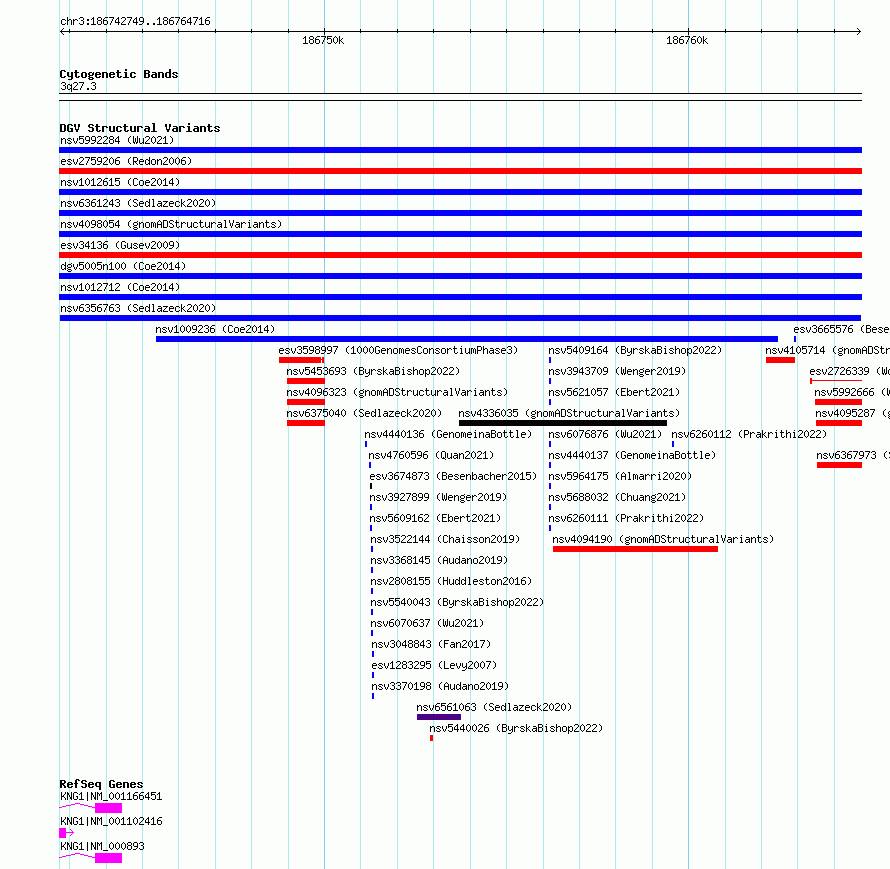Open nsv1012712 (Coe2014) variant label
Viewport: 890px width, 869px height.
pyautogui.click(x=120, y=287)
